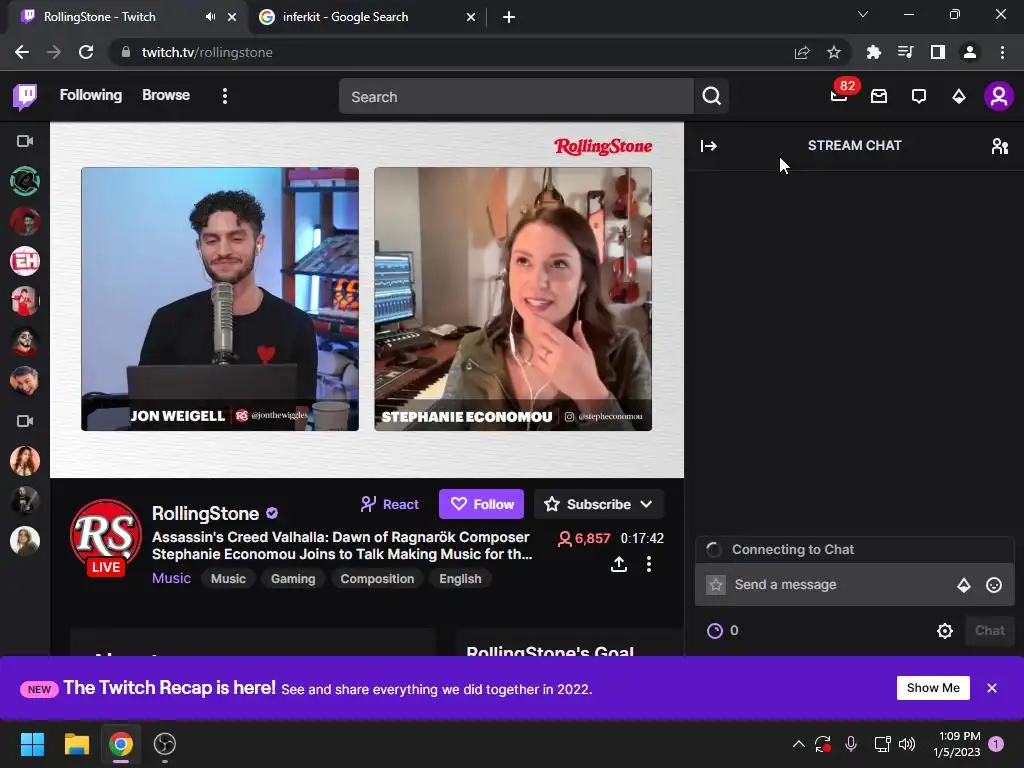The width and height of the screenshot is (1024, 768).
Task: Open a new browser tab
Action: pyautogui.click(x=509, y=17)
